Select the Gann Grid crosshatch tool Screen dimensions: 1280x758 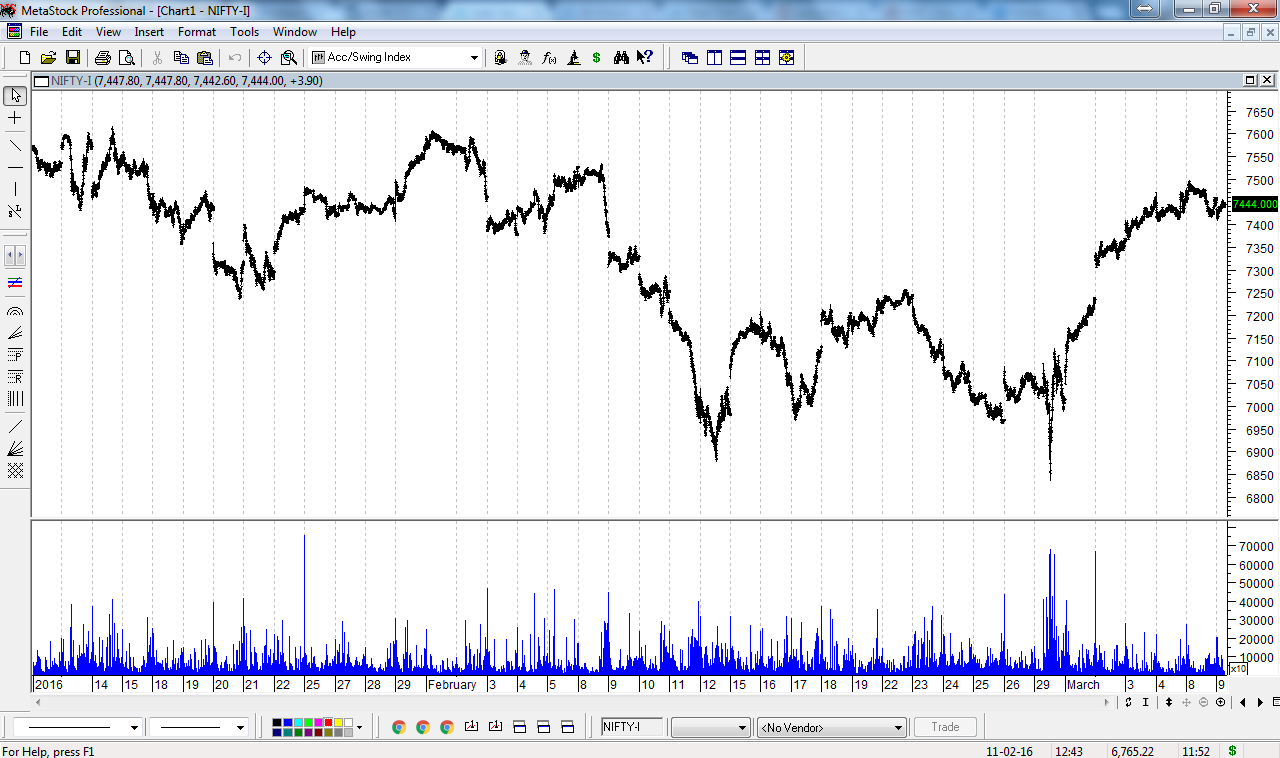click(15, 471)
